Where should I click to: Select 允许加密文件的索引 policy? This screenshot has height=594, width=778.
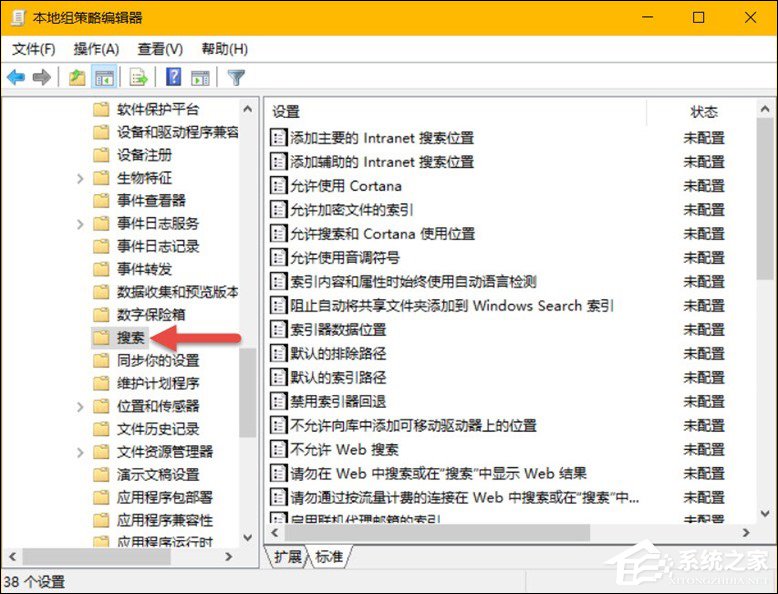pyautogui.click(x=351, y=210)
